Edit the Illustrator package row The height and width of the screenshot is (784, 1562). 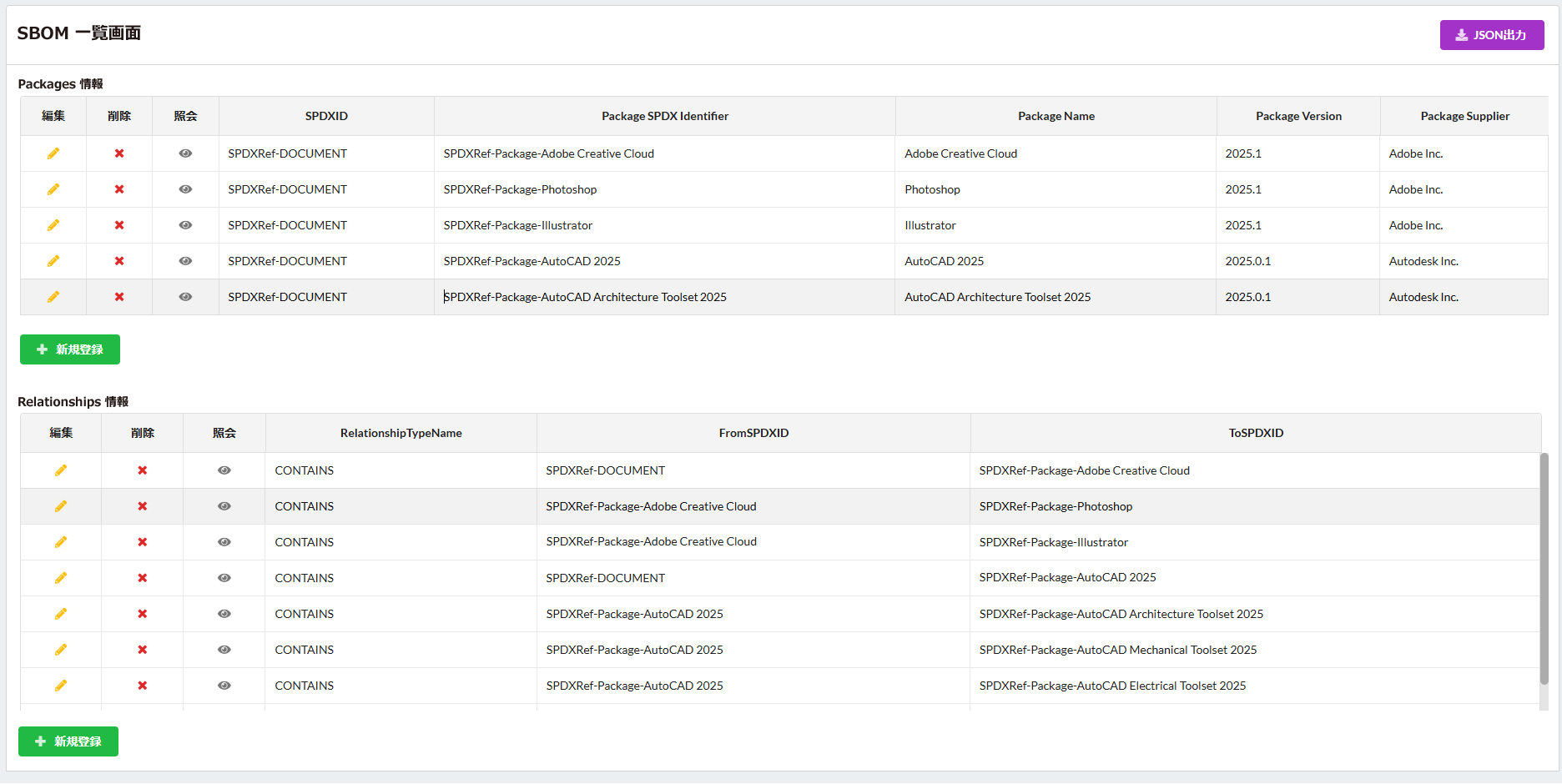53,225
